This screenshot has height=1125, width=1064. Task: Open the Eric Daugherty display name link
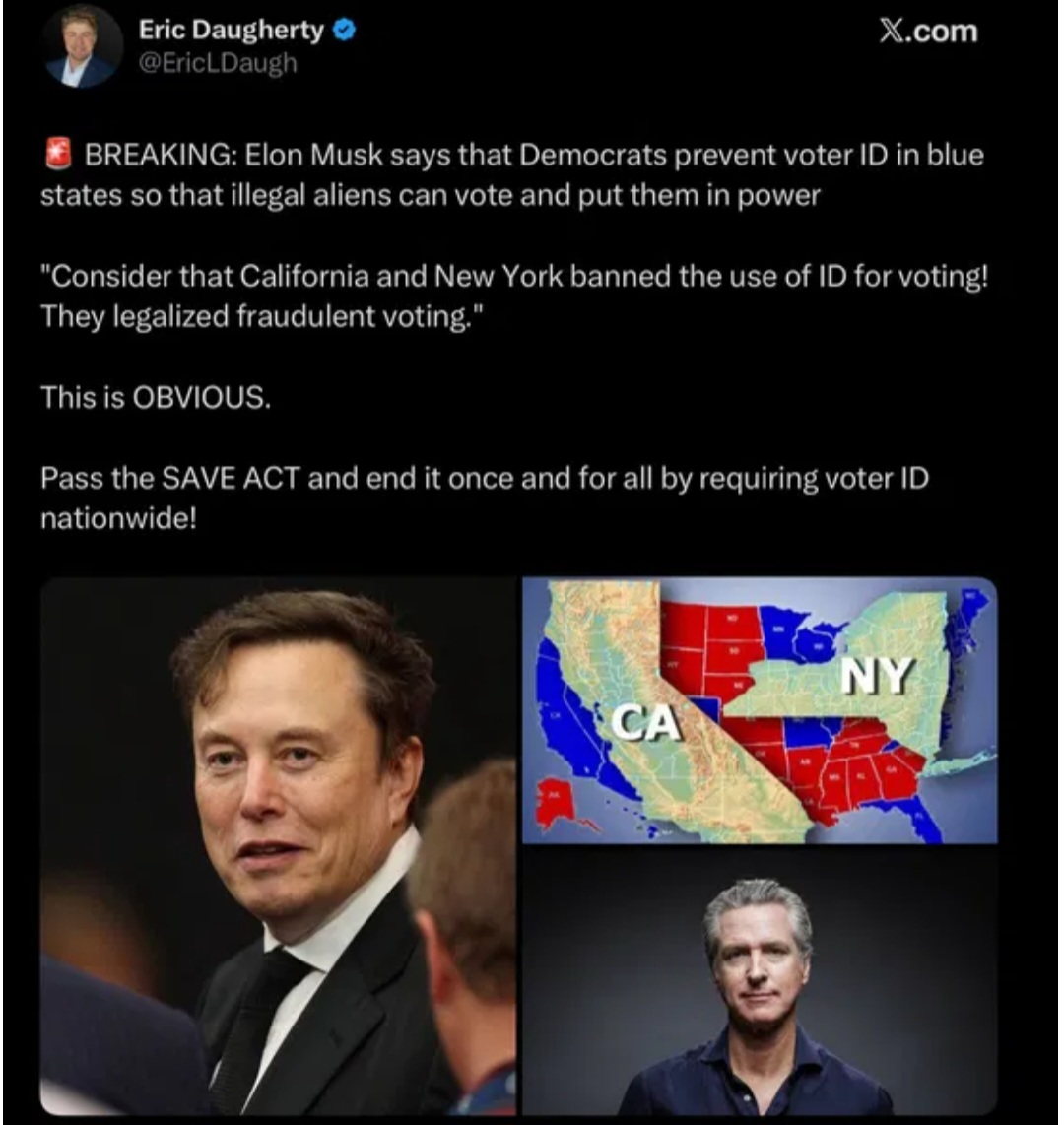click(x=231, y=30)
